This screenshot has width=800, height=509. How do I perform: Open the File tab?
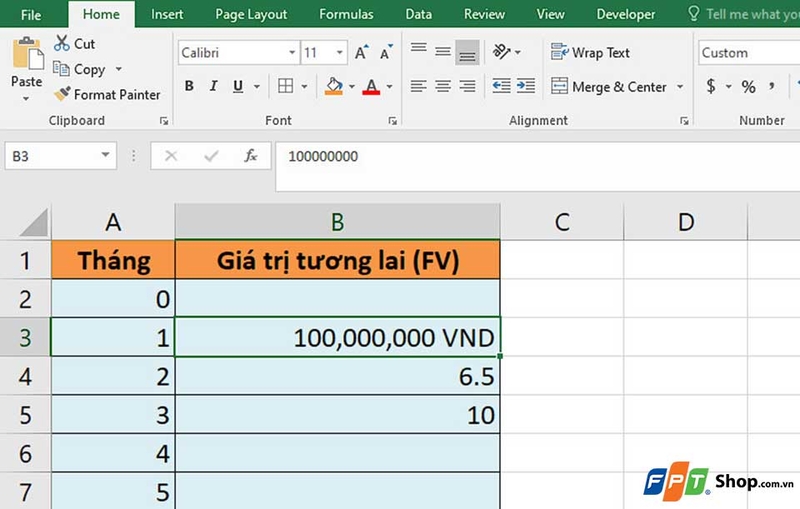(31, 14)
